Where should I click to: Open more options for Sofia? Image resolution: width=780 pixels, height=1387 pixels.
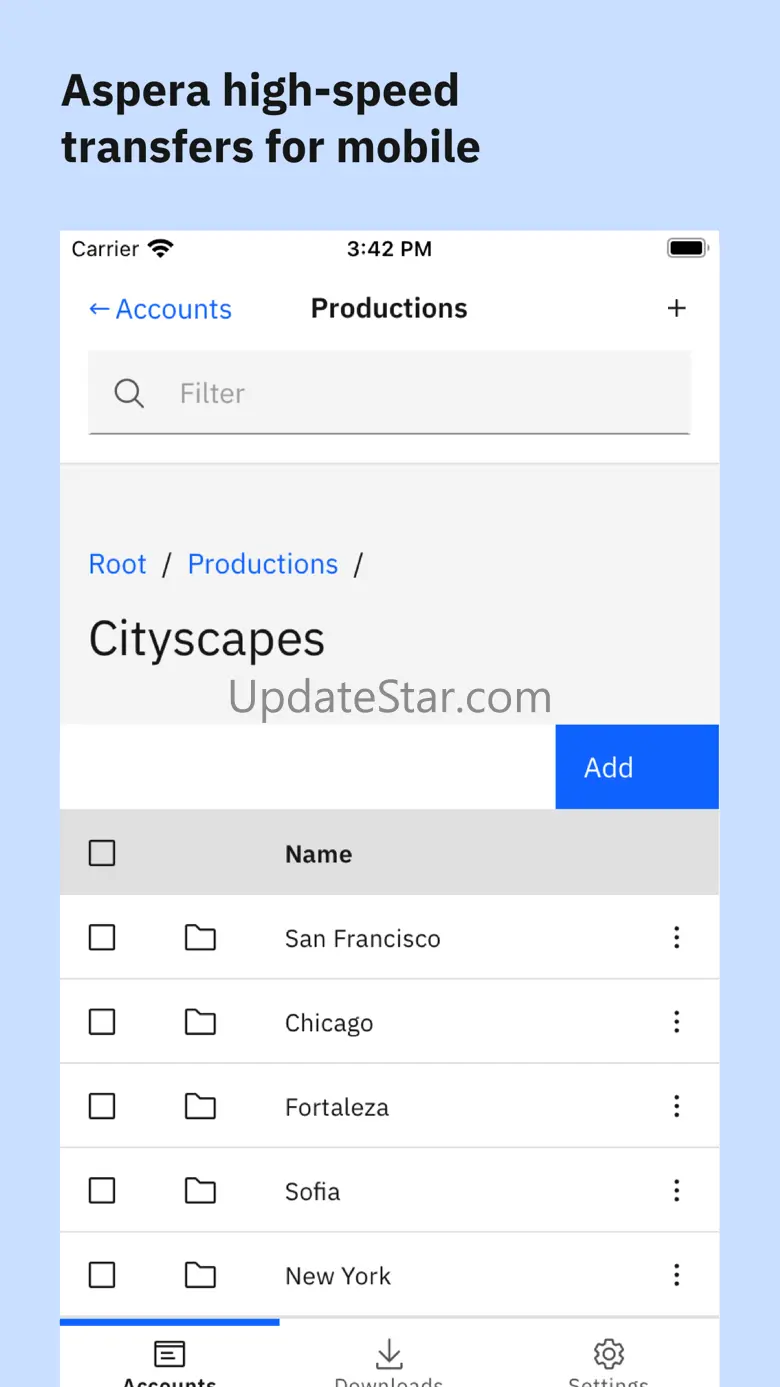677,1190
